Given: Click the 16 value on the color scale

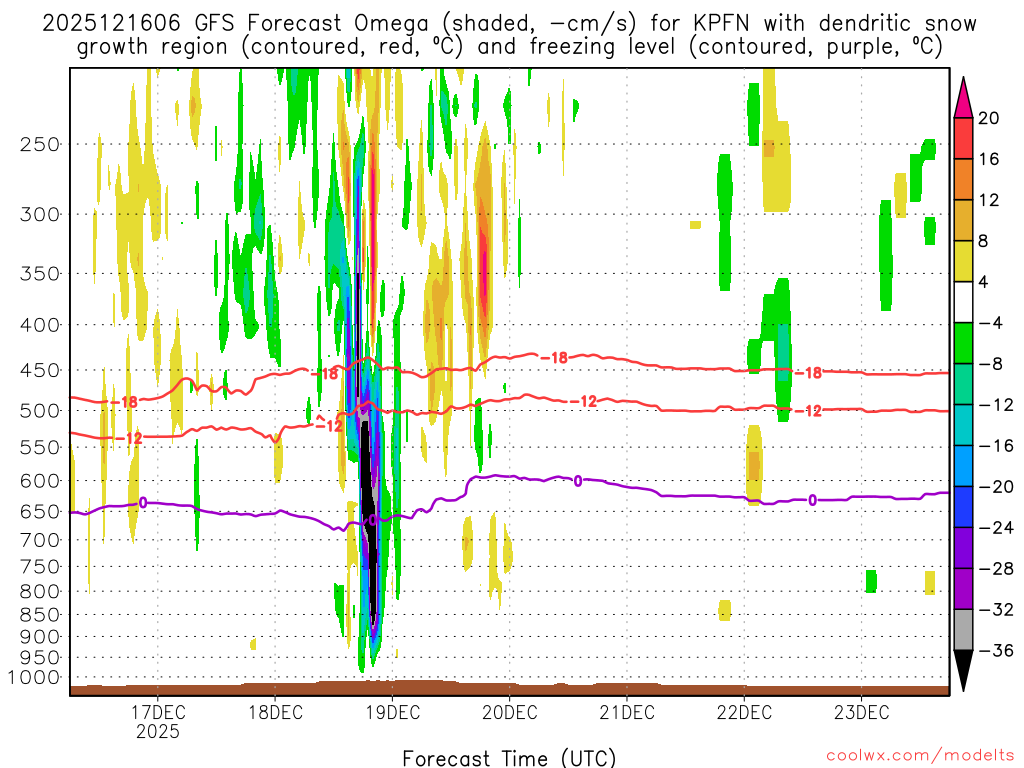Looking at the screenshot, I should (989, 159).
